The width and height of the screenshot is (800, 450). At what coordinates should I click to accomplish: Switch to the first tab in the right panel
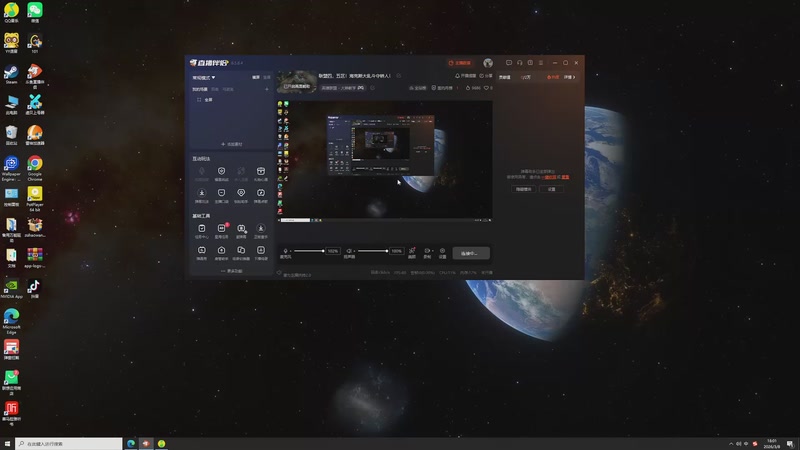505,77
